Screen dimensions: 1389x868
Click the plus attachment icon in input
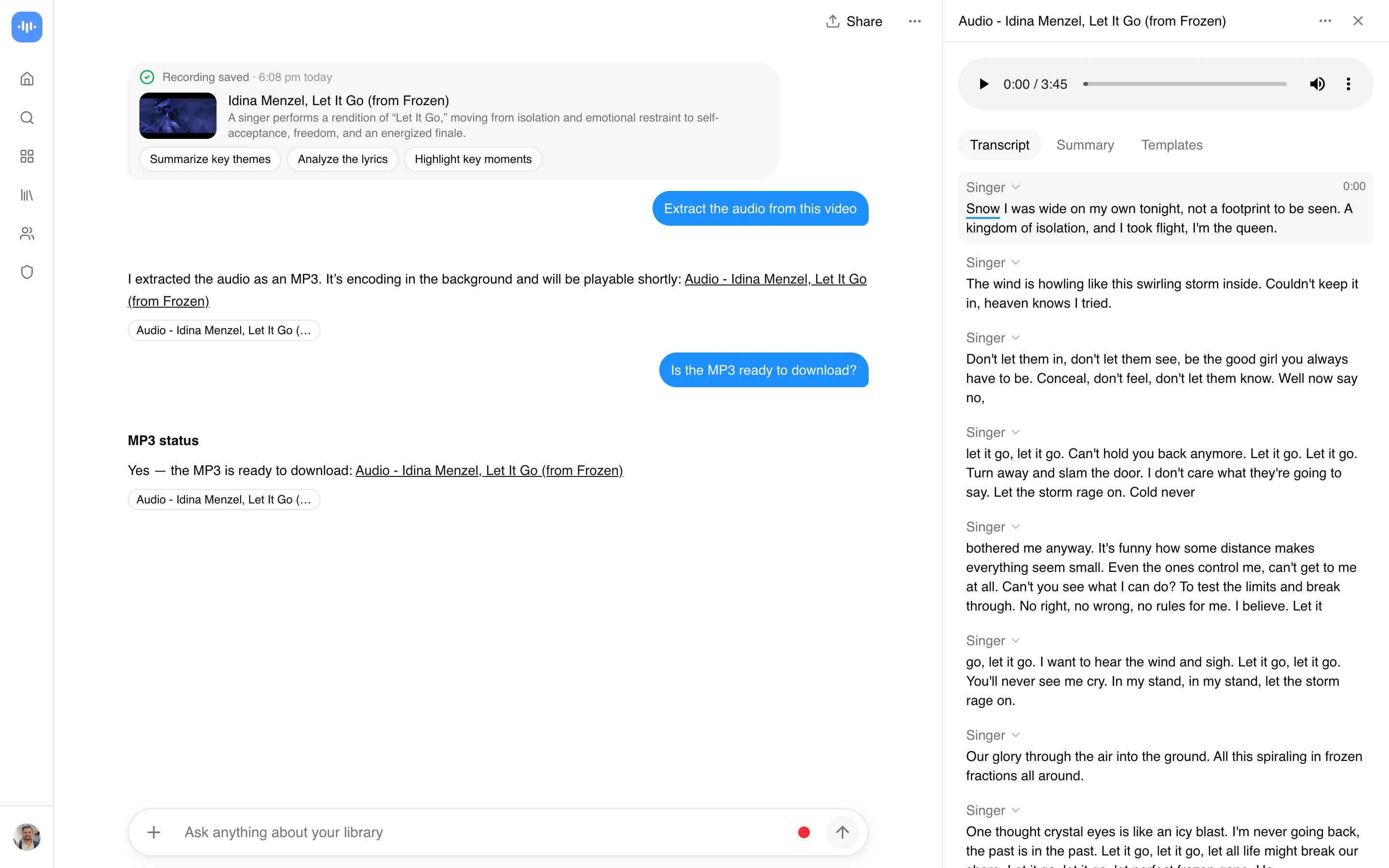click(x=154, y=832)
